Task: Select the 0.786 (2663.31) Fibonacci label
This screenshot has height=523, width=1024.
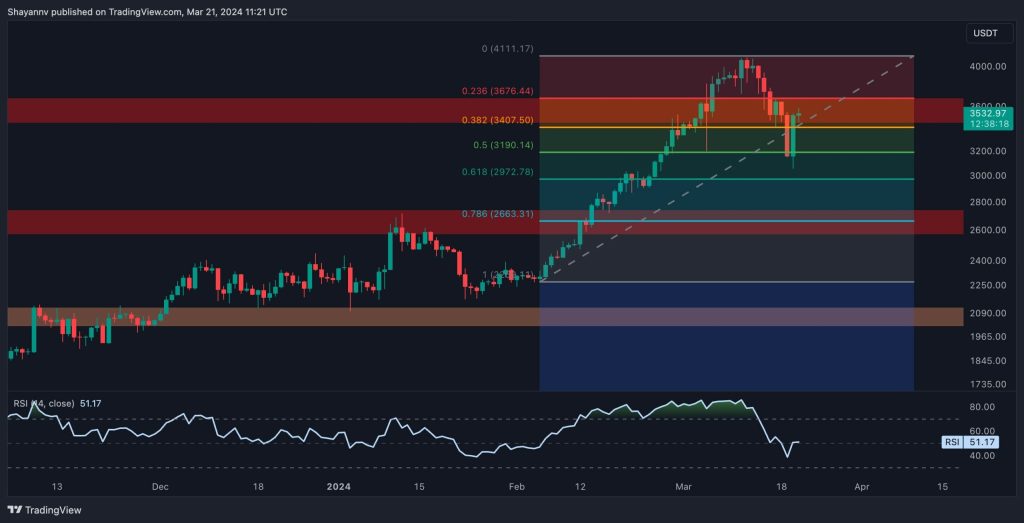Action: coord(499,214)
